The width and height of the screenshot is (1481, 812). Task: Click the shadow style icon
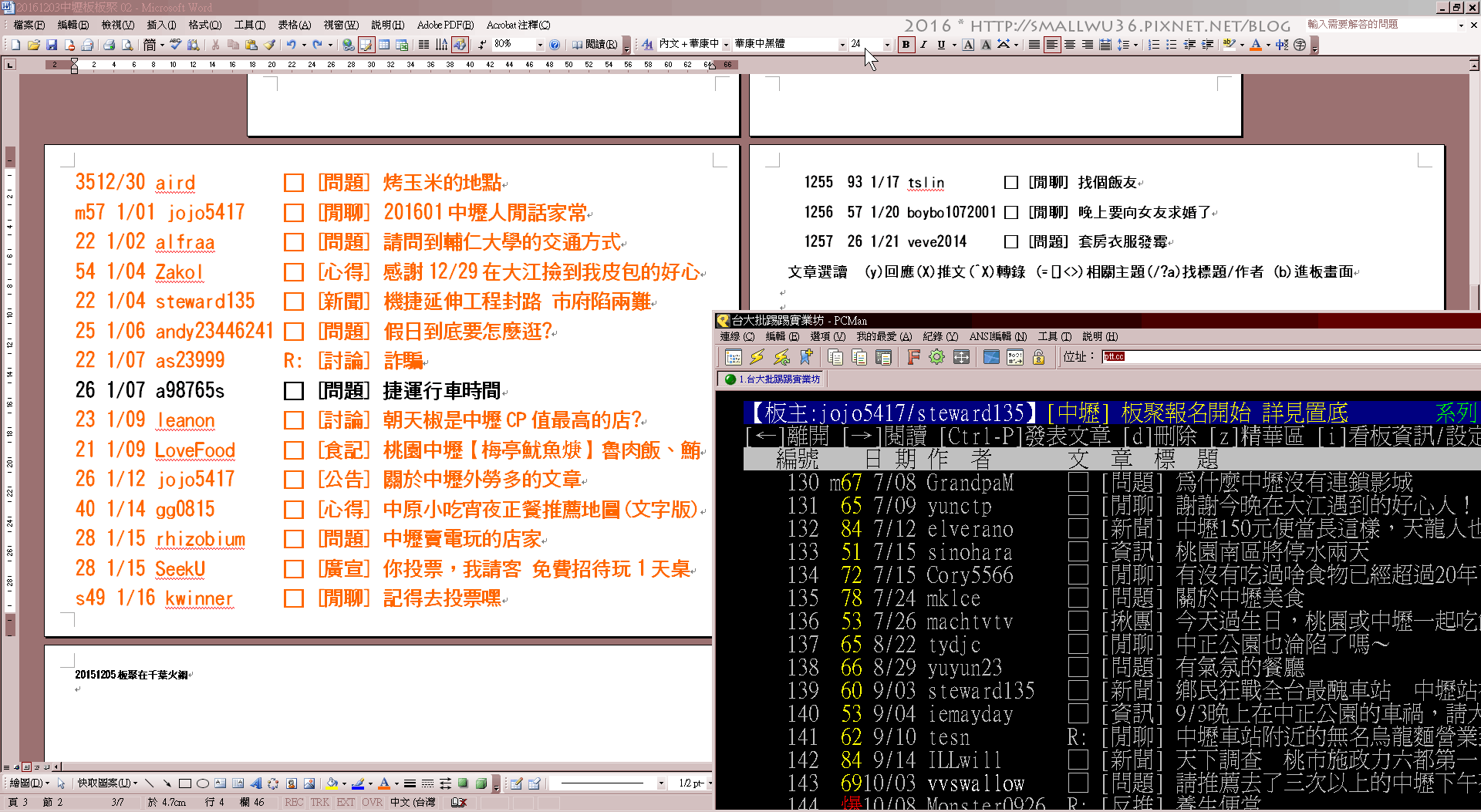point(463,783)
